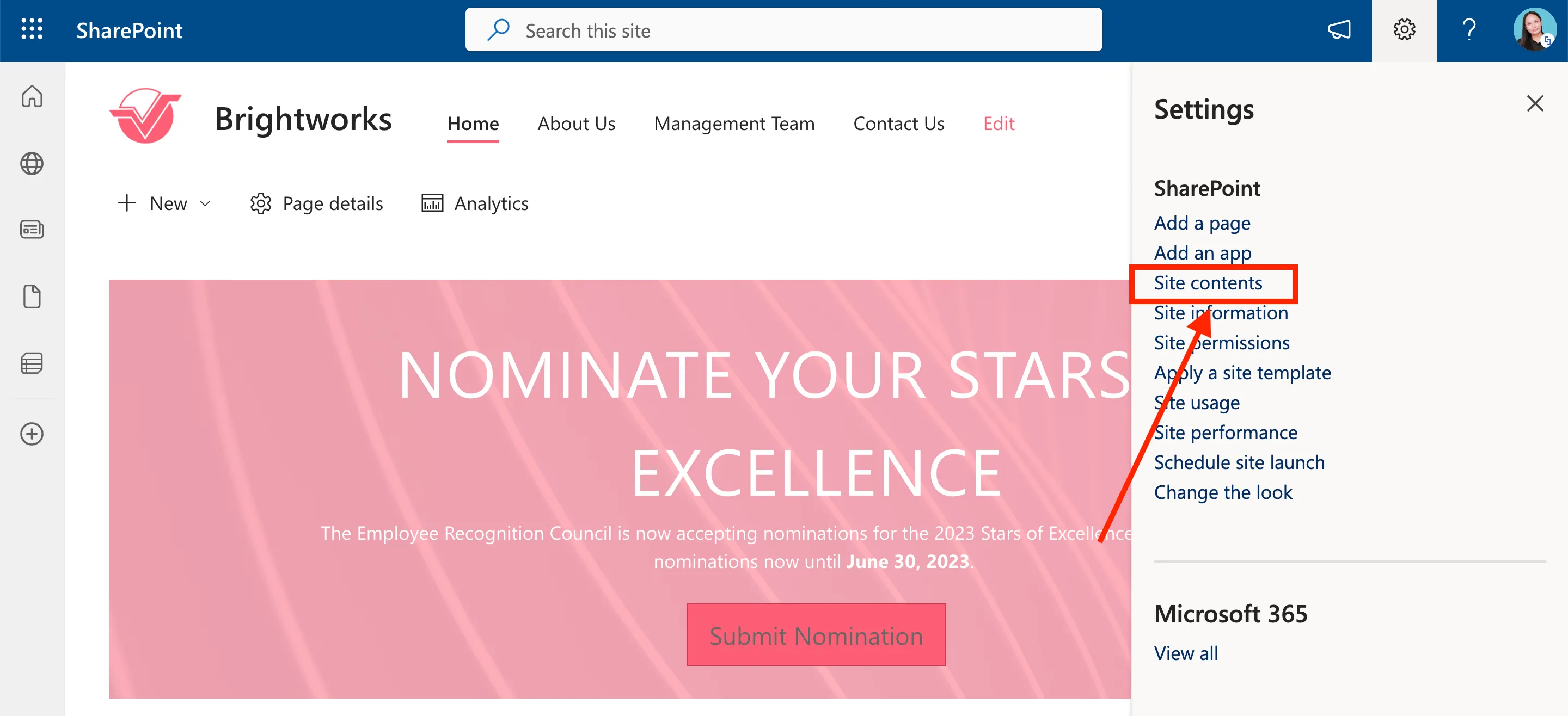Click Schedule site launch
The width and height of the screenshot is (1568, 716).
pos(1239,462)
